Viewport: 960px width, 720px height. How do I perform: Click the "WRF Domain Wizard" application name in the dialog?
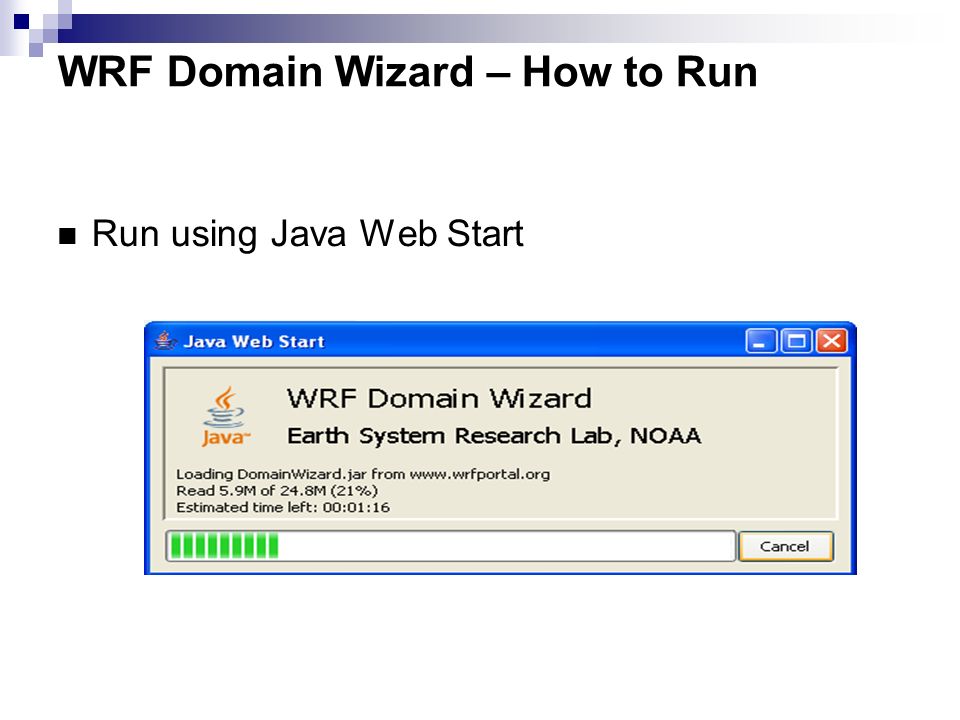click(440, 399)
